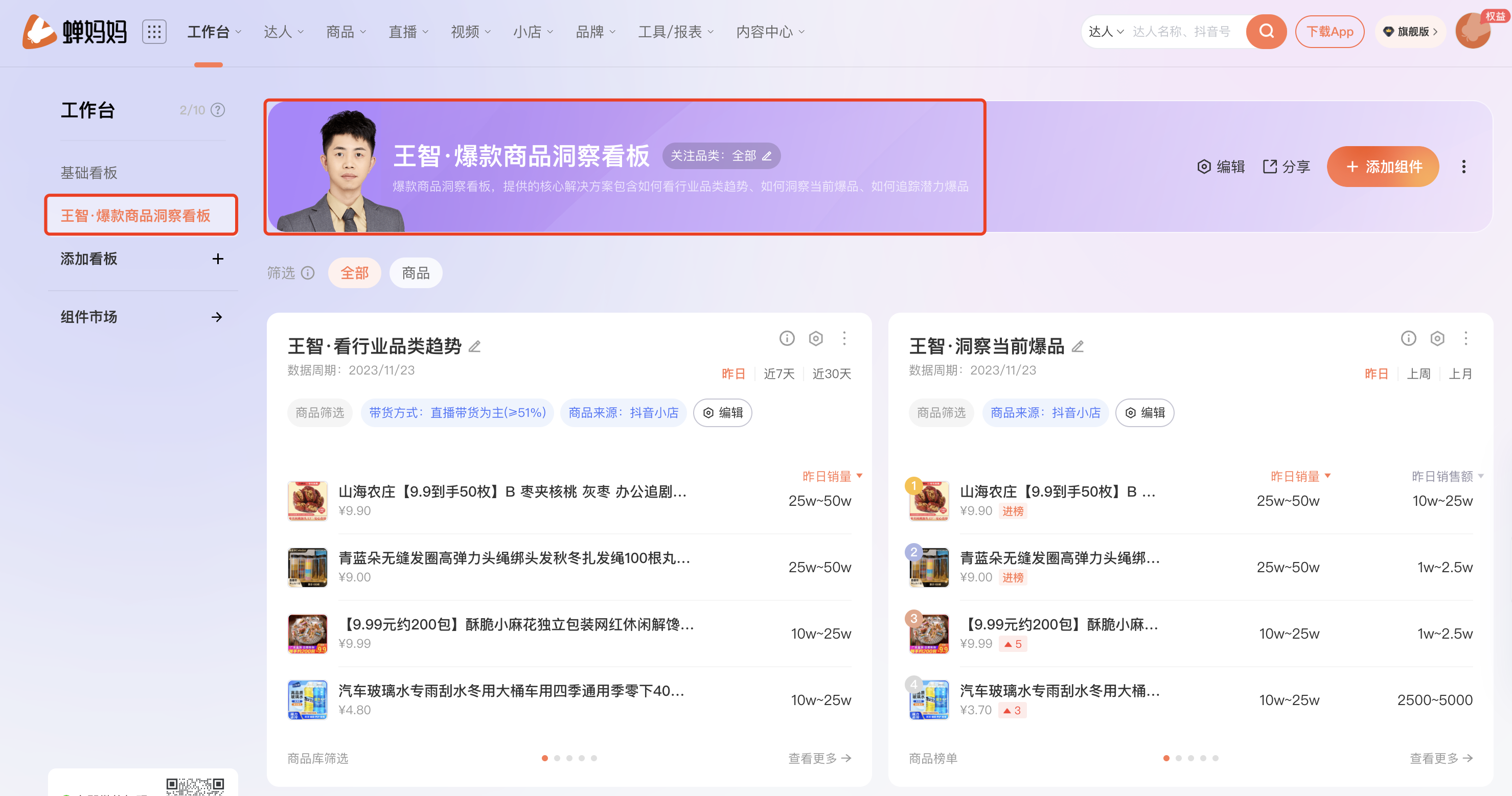
Task: Select the 全部 filter pill
Action: [x=355, y=273]
